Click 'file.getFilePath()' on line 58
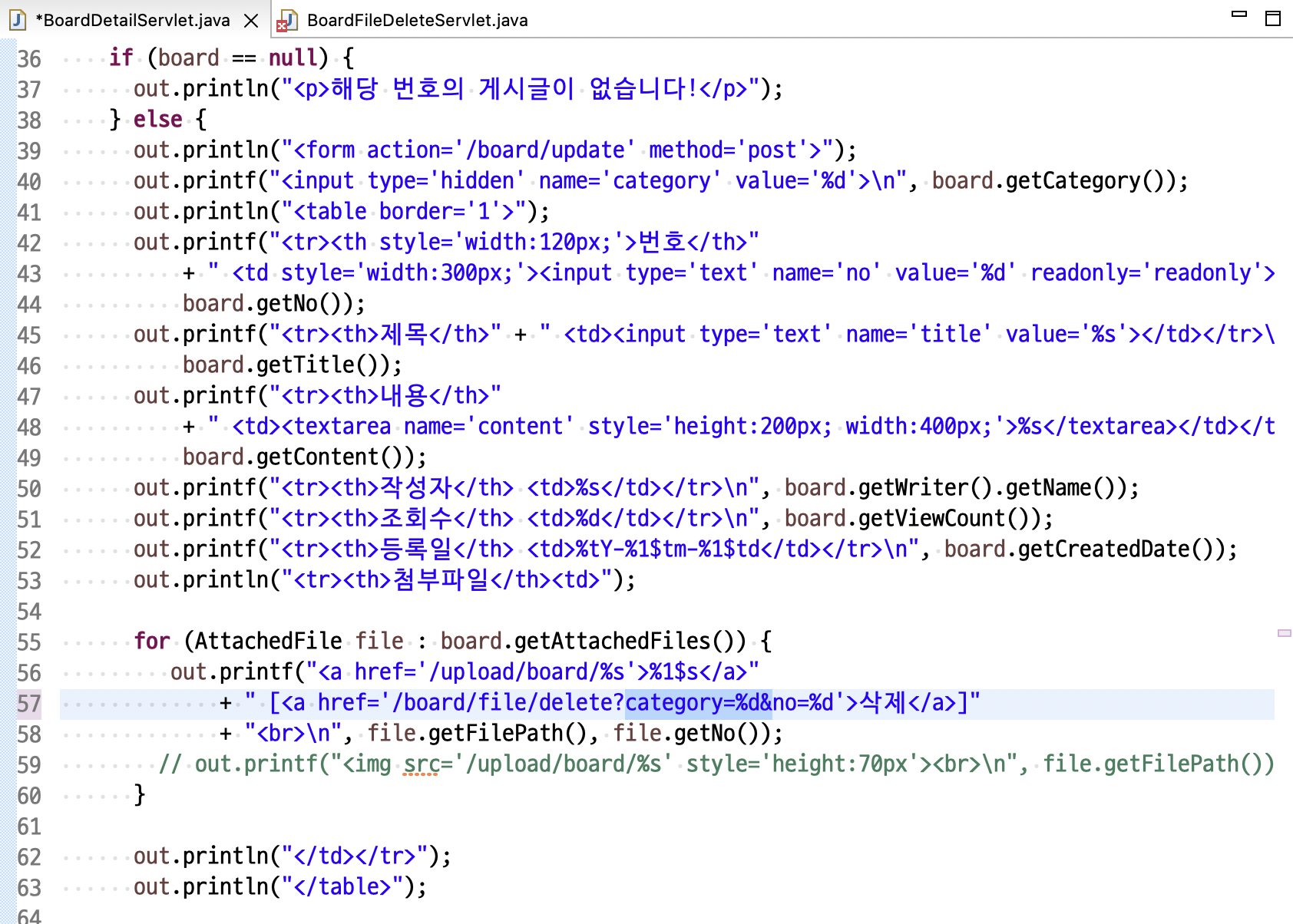The image size is (1293, 924). [x=477, y=733]
